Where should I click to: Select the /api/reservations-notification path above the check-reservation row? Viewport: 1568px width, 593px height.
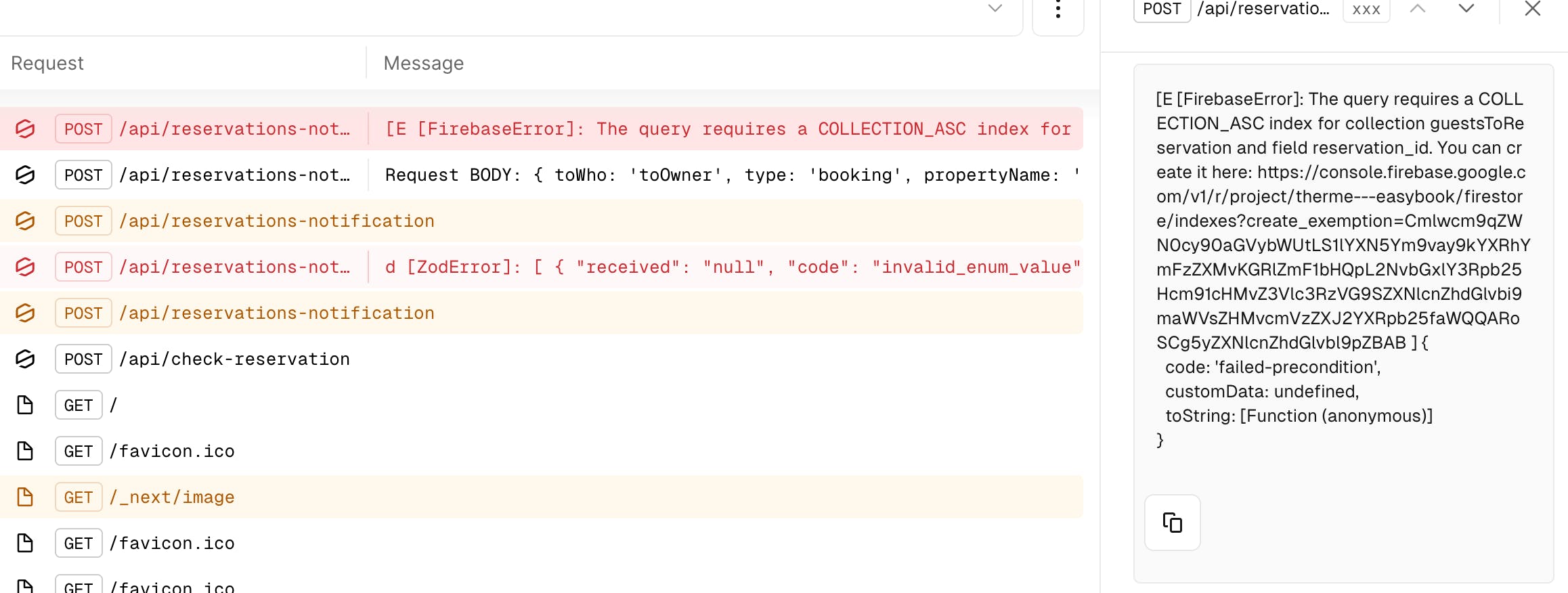coord(277,313)
